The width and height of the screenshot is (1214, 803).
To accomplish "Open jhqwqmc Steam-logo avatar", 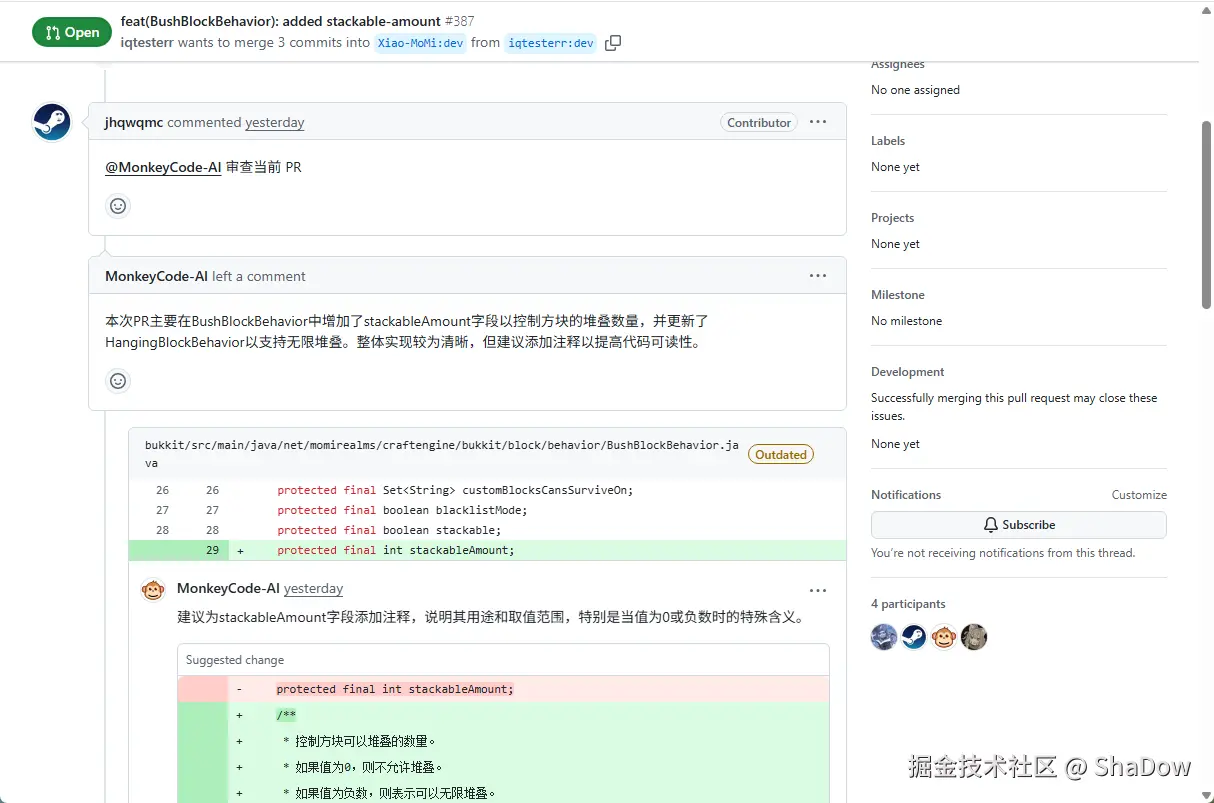I will [52, 122].
